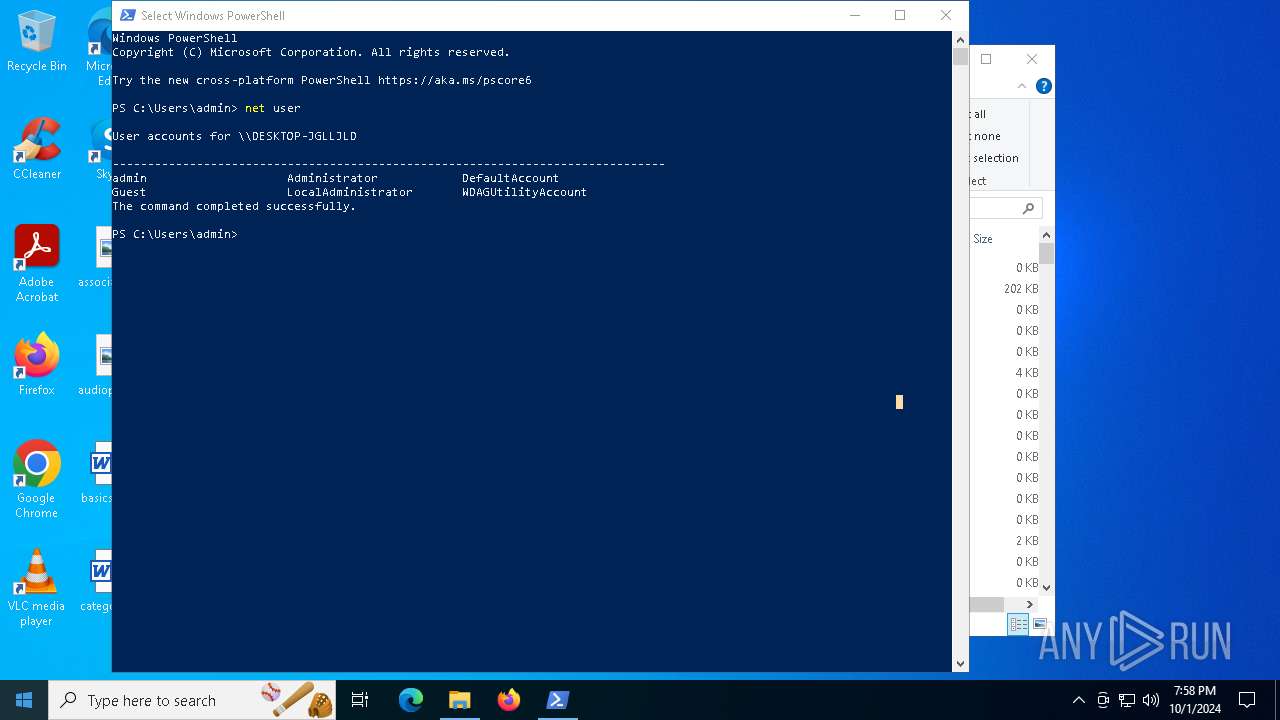Click the Explorer list scroll-down arrow
The width and height of the screenshot is (1280, 720).
tap(1047, 587)
